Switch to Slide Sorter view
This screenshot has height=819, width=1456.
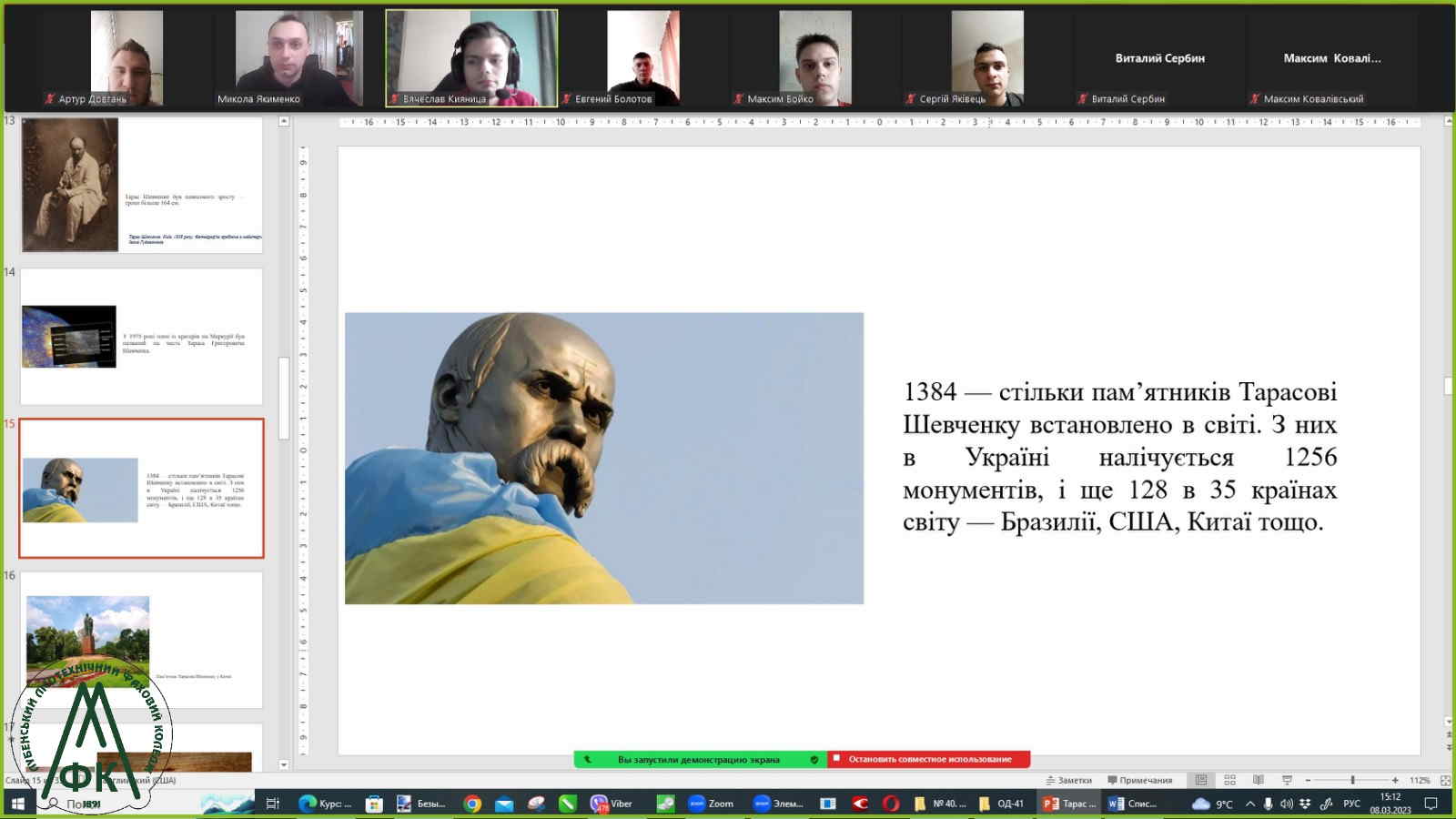click(x=1229, y=781)
